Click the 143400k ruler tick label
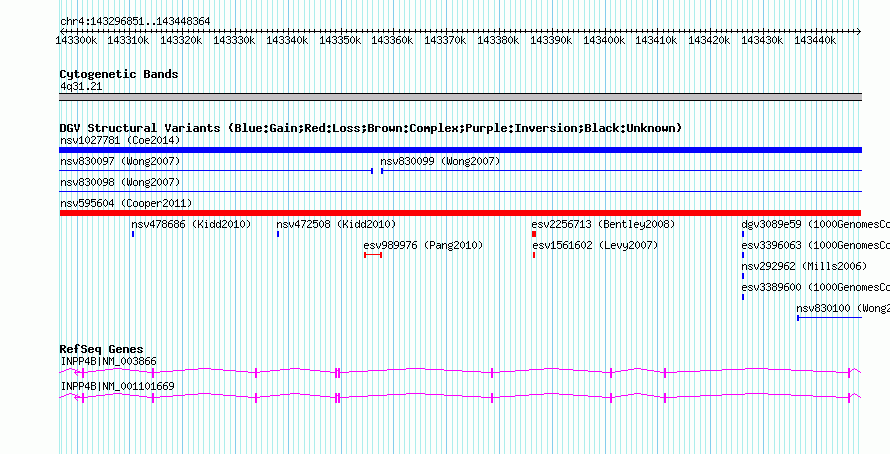Viewport: 890px width, 454px height. click(x=604, y=40)
